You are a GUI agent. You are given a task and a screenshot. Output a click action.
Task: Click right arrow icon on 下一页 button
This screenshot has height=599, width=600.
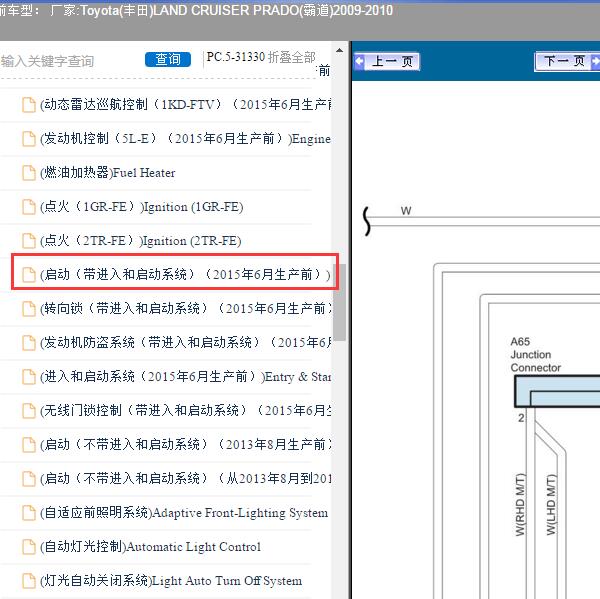(x=595, y=61)
